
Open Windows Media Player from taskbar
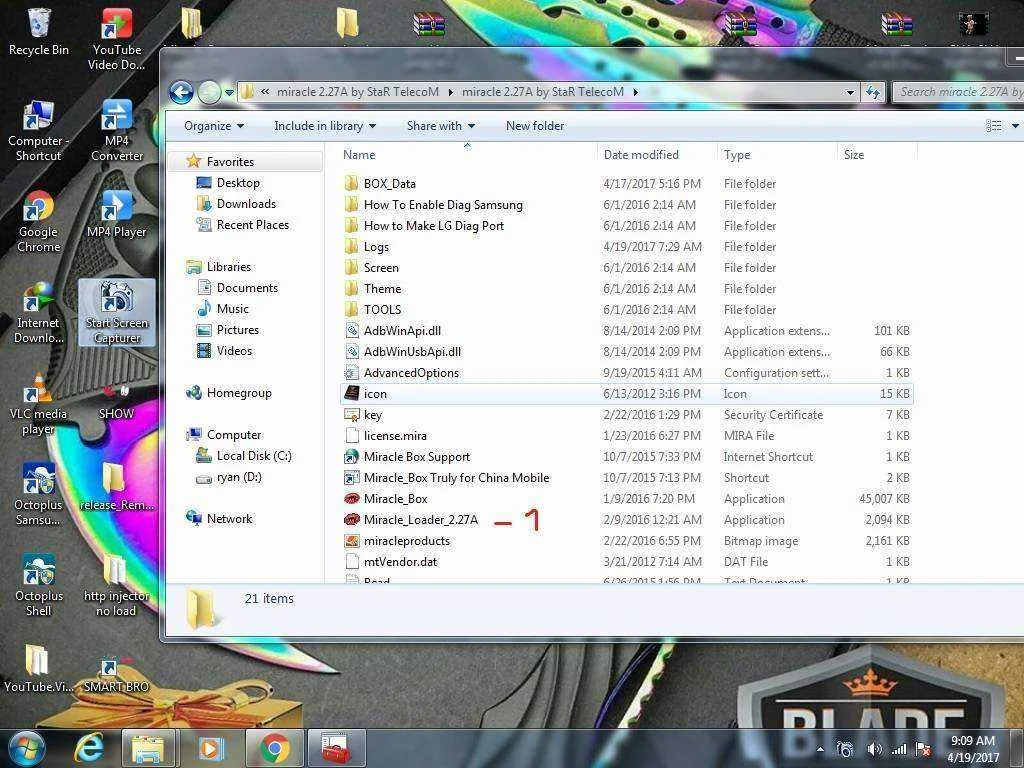tap(210, 748)
